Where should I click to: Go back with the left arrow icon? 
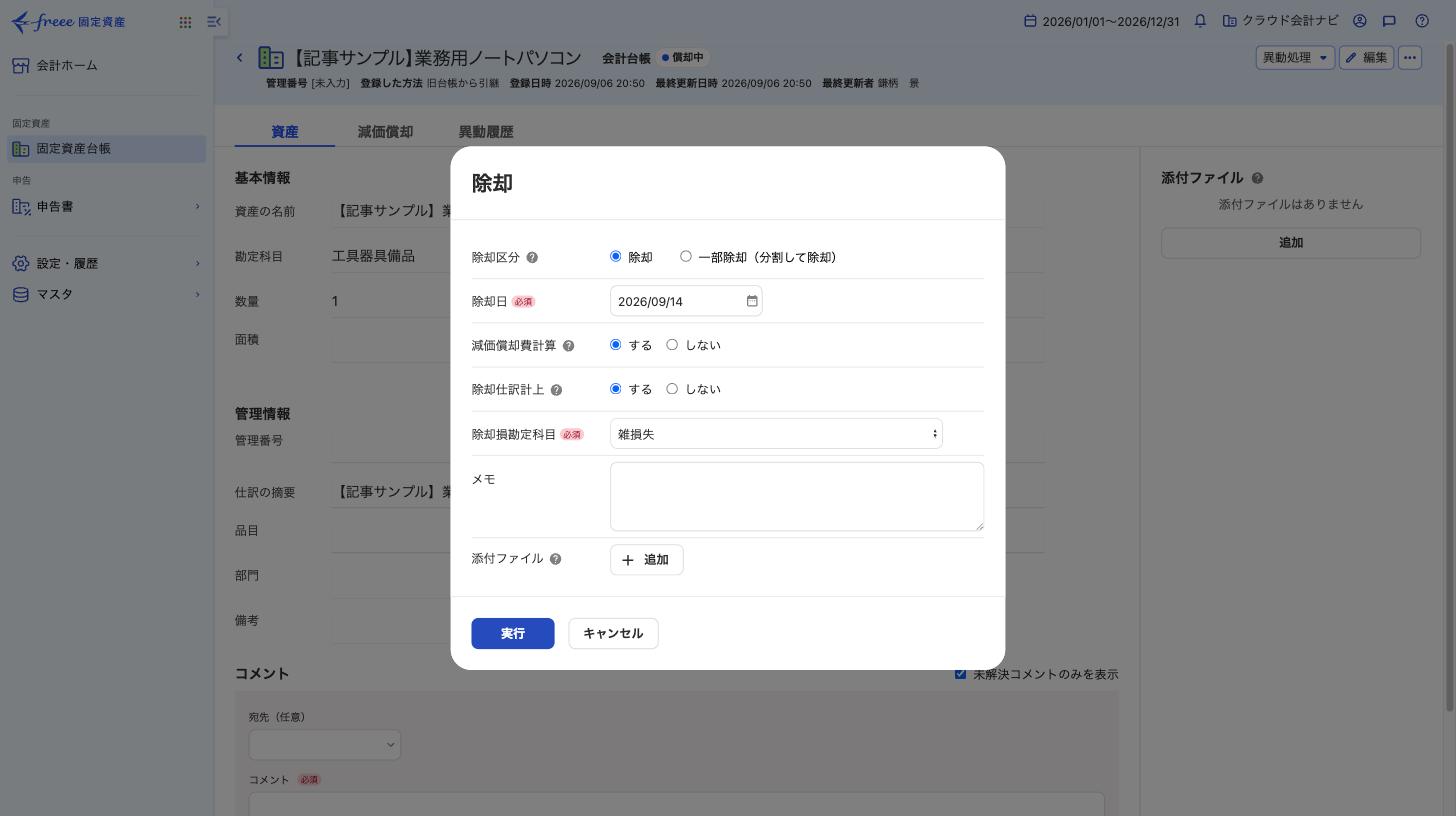(x=240, y=58)
